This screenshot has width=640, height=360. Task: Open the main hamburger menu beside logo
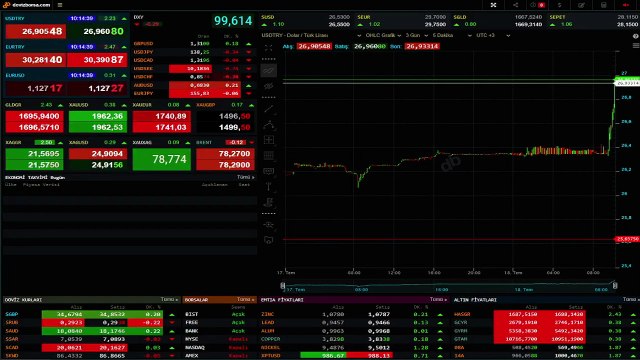point(60,5)
